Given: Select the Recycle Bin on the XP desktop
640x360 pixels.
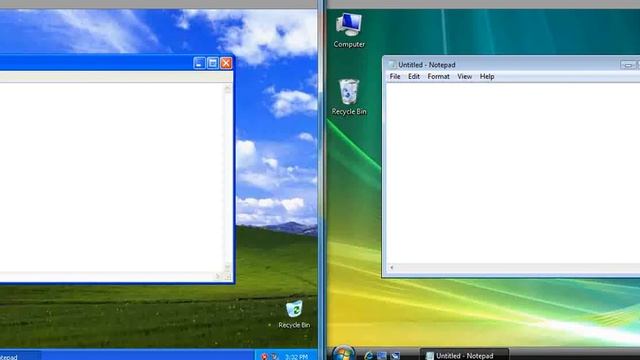Looking at the screenshot, I should tap(294, 314).
